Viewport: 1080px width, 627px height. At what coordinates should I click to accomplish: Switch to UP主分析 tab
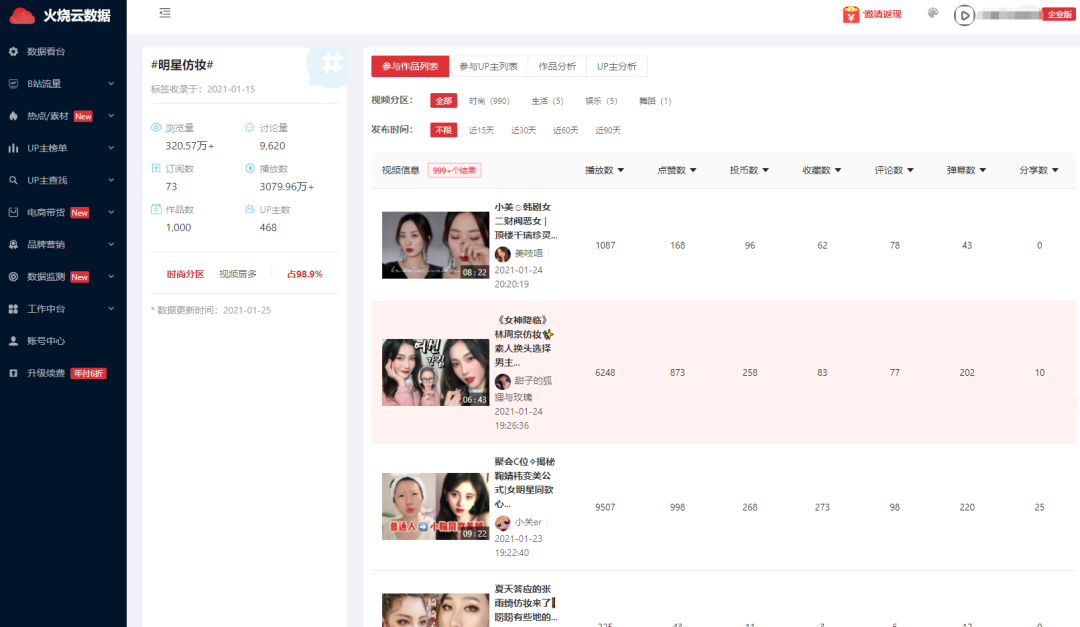point(616,66)
